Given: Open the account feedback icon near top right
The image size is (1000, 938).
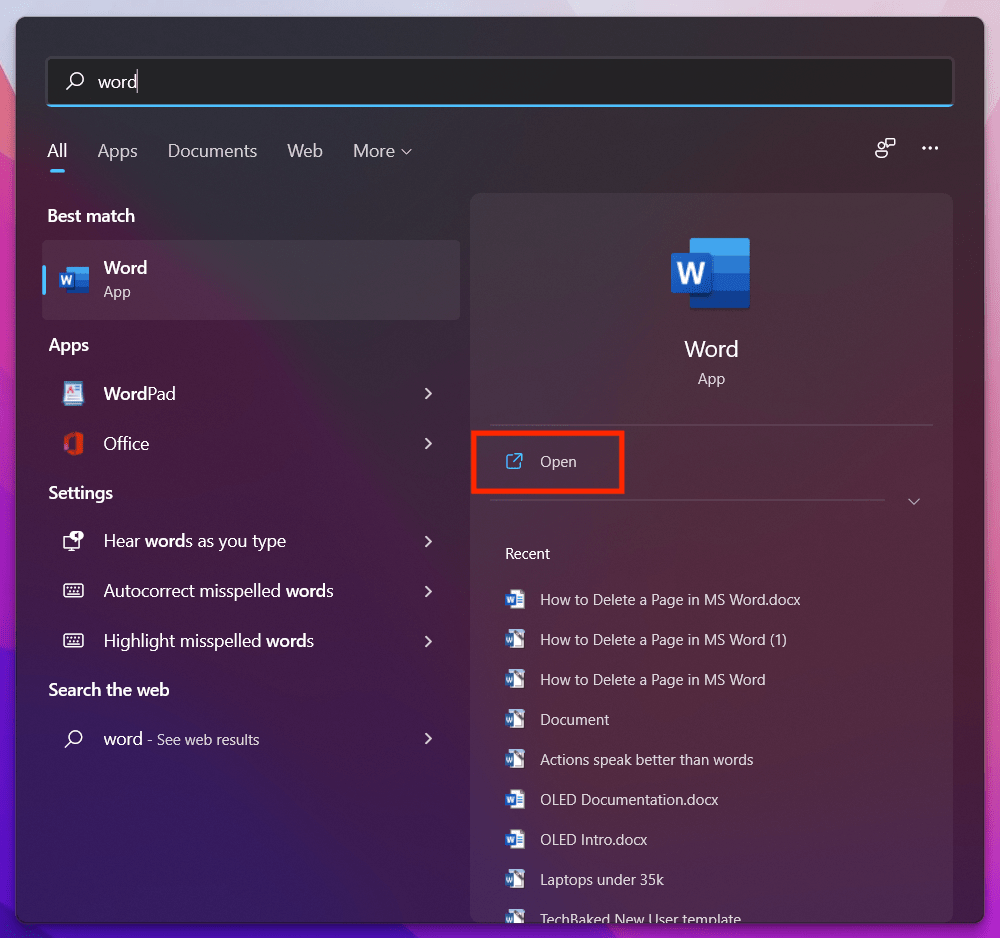Looking at the screenshot, I should pyautogui.click(x=884, y=148).
